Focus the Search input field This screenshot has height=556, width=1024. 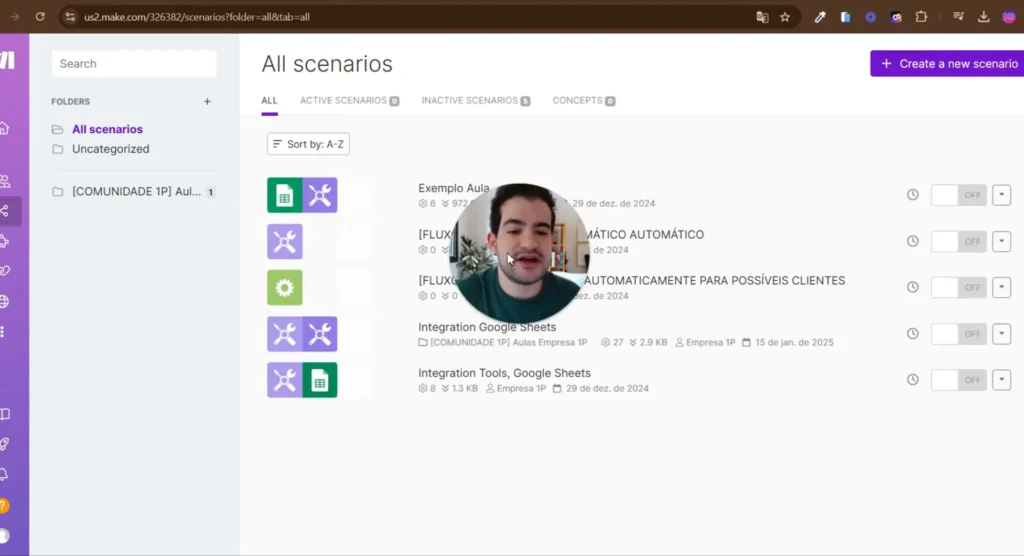point(134,63)
